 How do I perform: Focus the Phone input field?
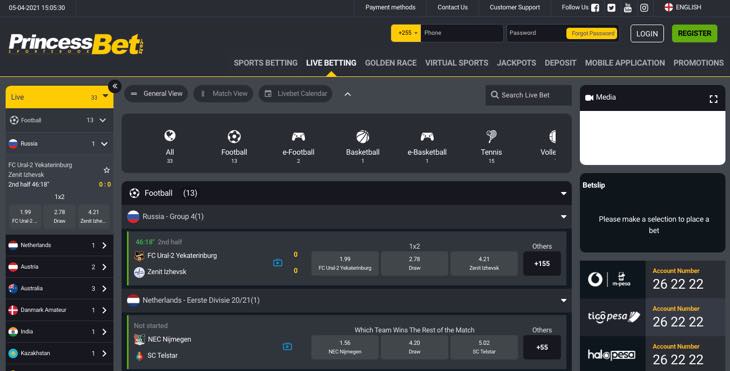click(462, 33)
